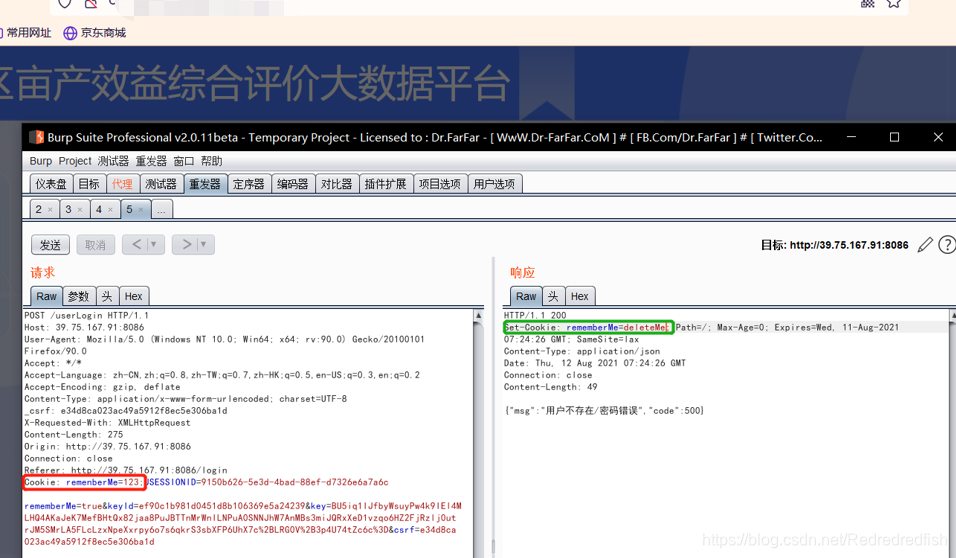Click the Cookie header line in request

pos(206,482)
